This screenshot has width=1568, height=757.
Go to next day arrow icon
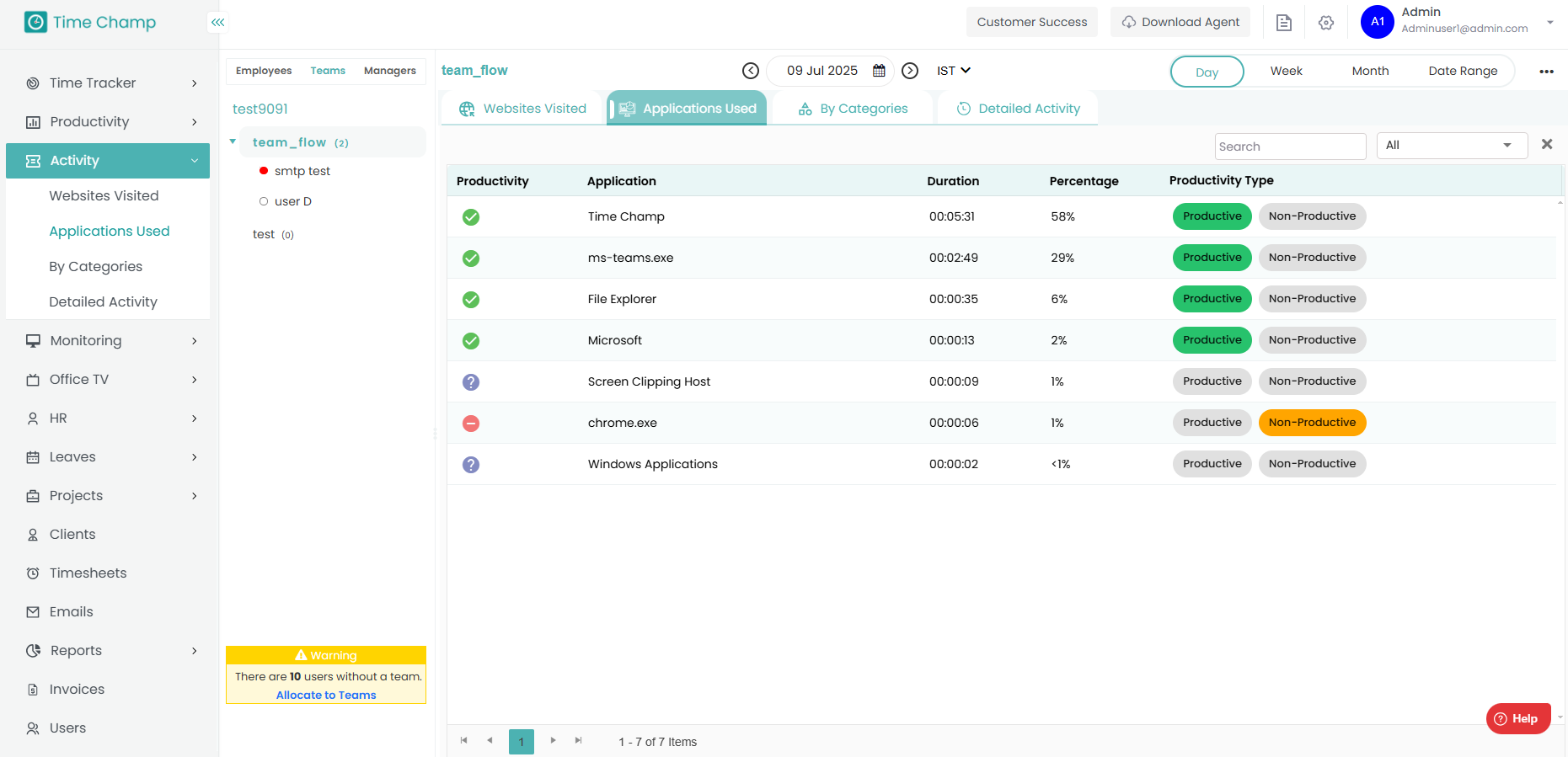click(910, 71)
